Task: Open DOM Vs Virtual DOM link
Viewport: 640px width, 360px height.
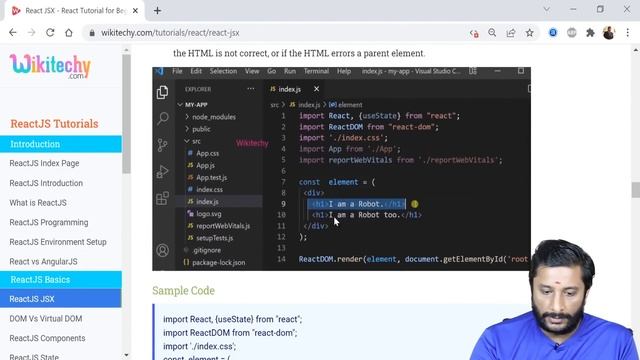Action: [x=46, y=319]
